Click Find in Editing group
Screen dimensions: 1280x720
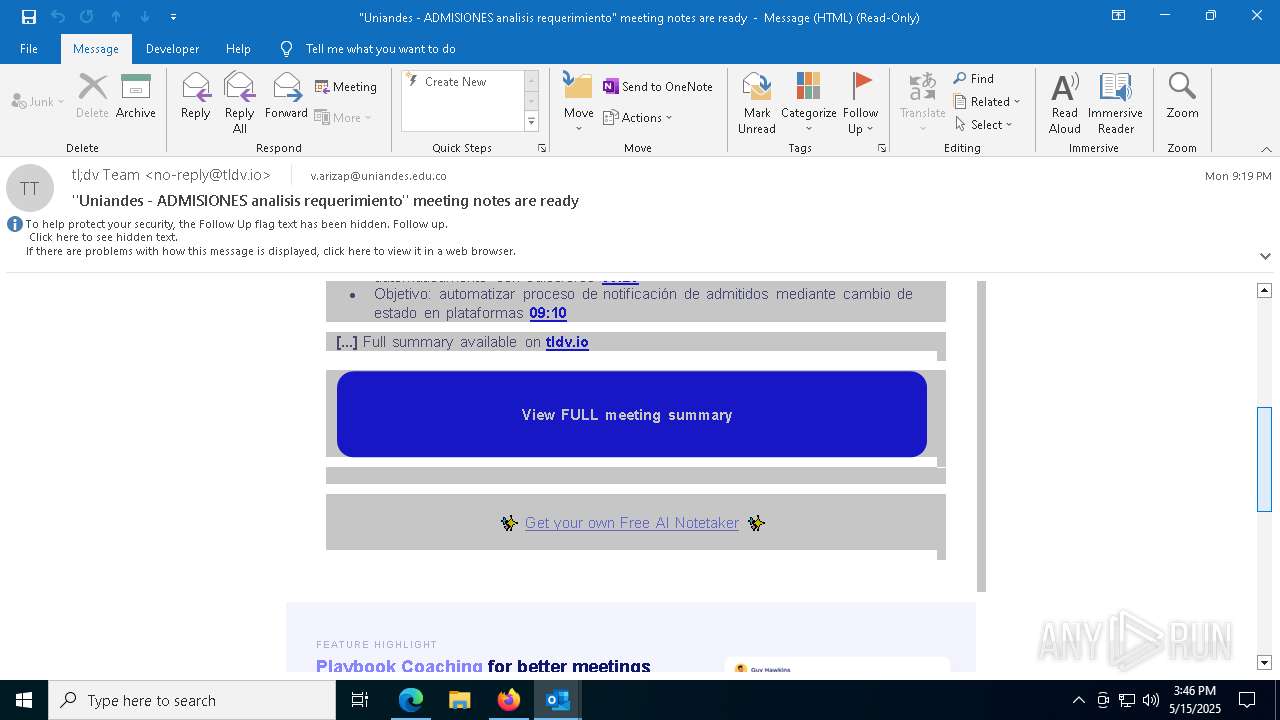974,79
